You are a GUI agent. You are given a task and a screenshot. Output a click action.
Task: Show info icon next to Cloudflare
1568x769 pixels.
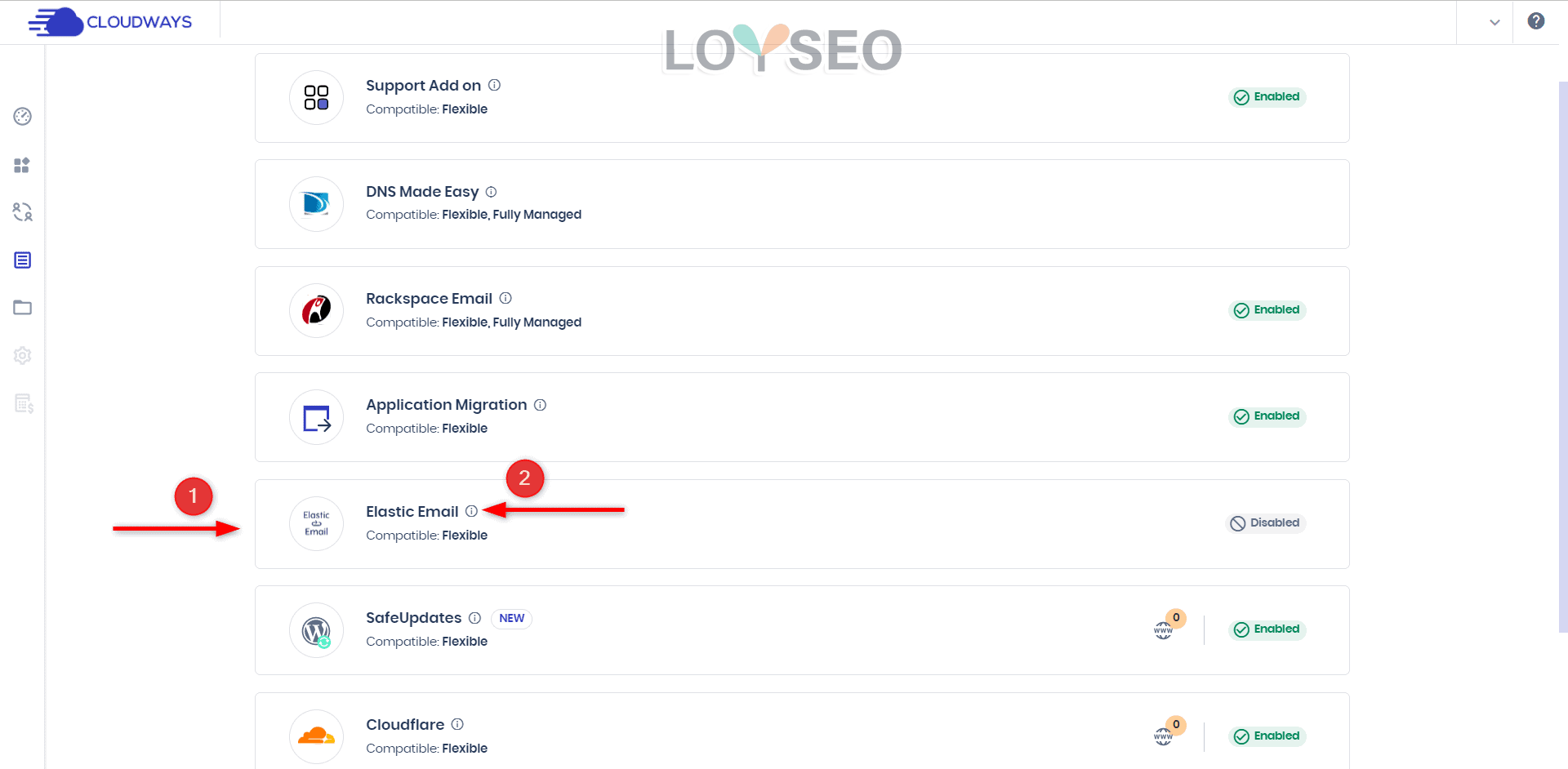(457, 724)
